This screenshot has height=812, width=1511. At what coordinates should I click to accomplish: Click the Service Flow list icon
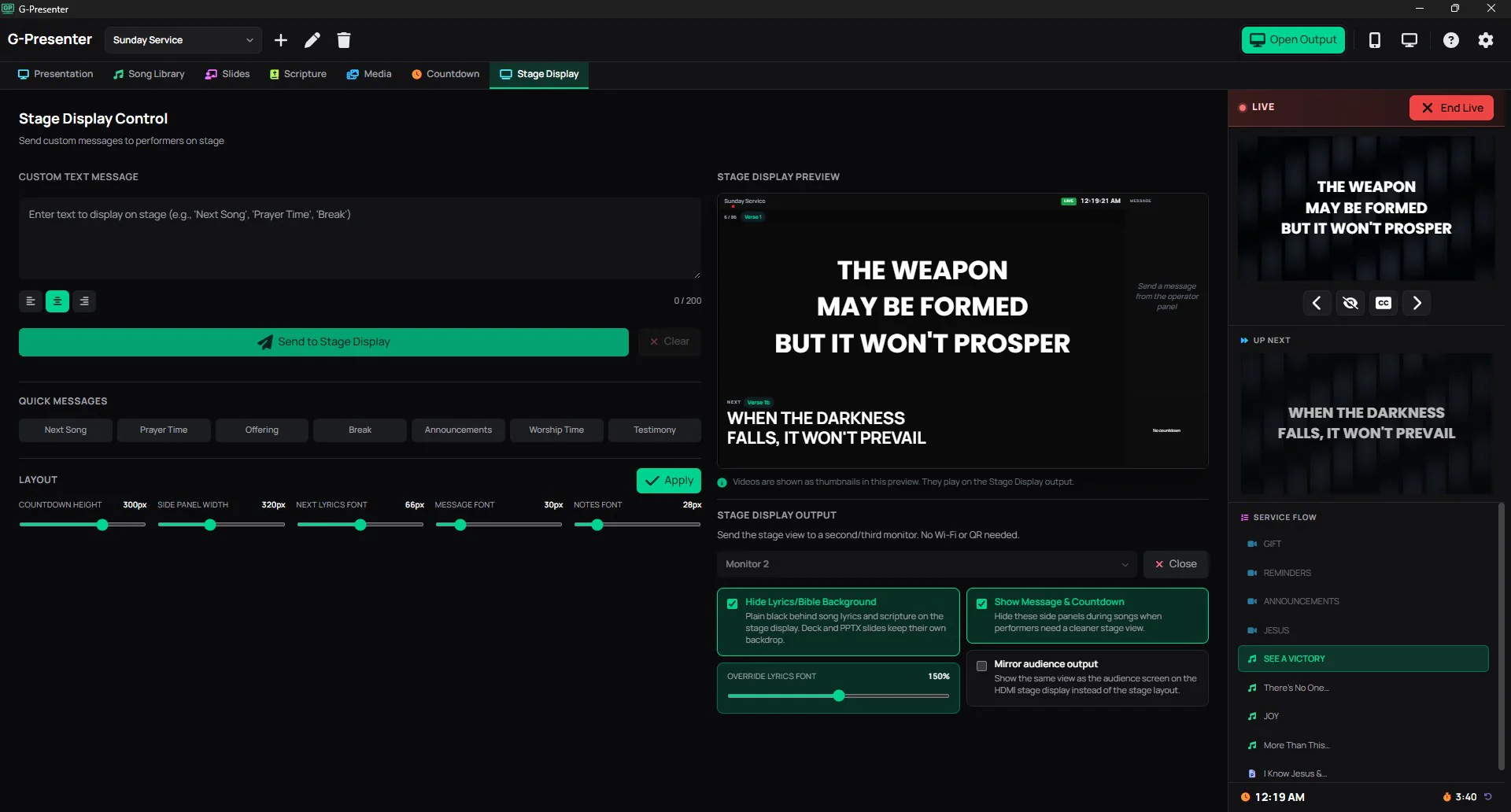pos(1245,518)
